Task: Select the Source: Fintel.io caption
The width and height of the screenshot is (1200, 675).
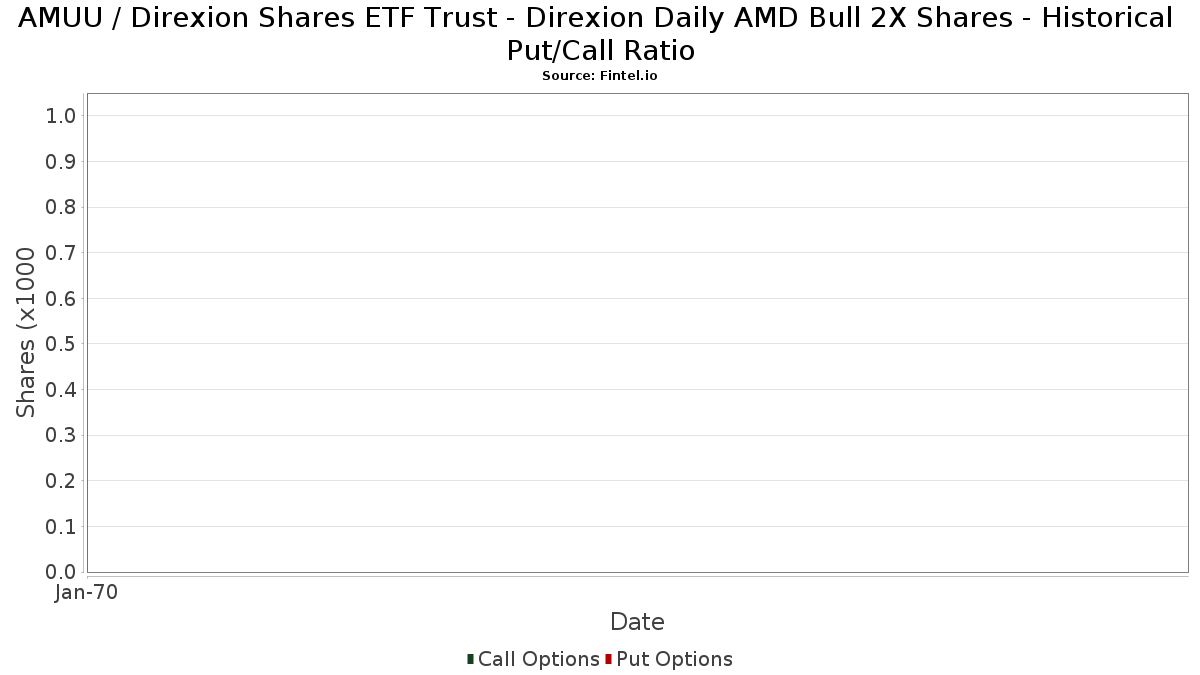Action: [x=600, y=76]
